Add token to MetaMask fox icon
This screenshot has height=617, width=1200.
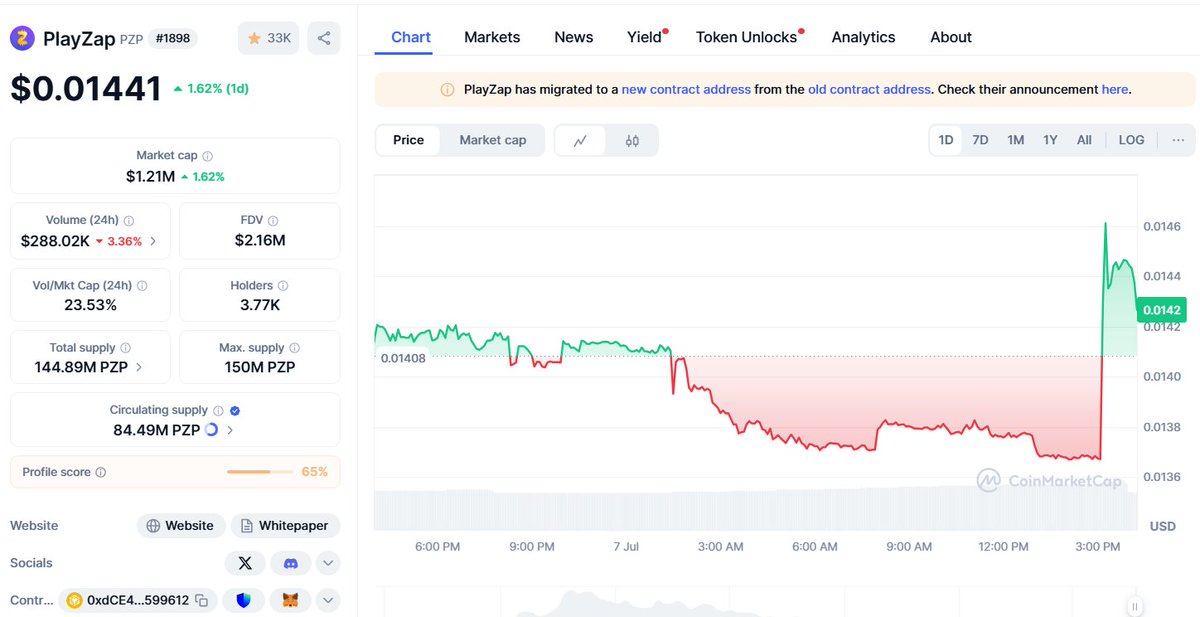[291, 601]
